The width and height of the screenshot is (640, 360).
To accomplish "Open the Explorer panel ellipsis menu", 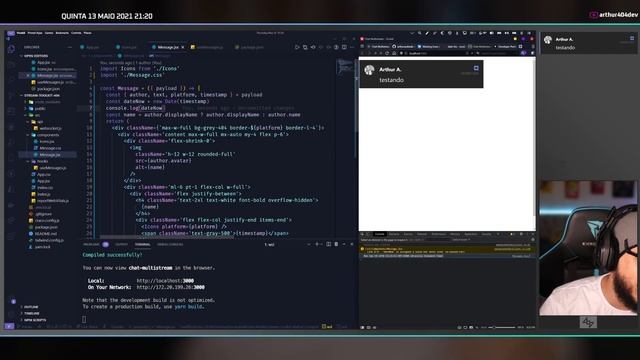I will coord(69,47).
